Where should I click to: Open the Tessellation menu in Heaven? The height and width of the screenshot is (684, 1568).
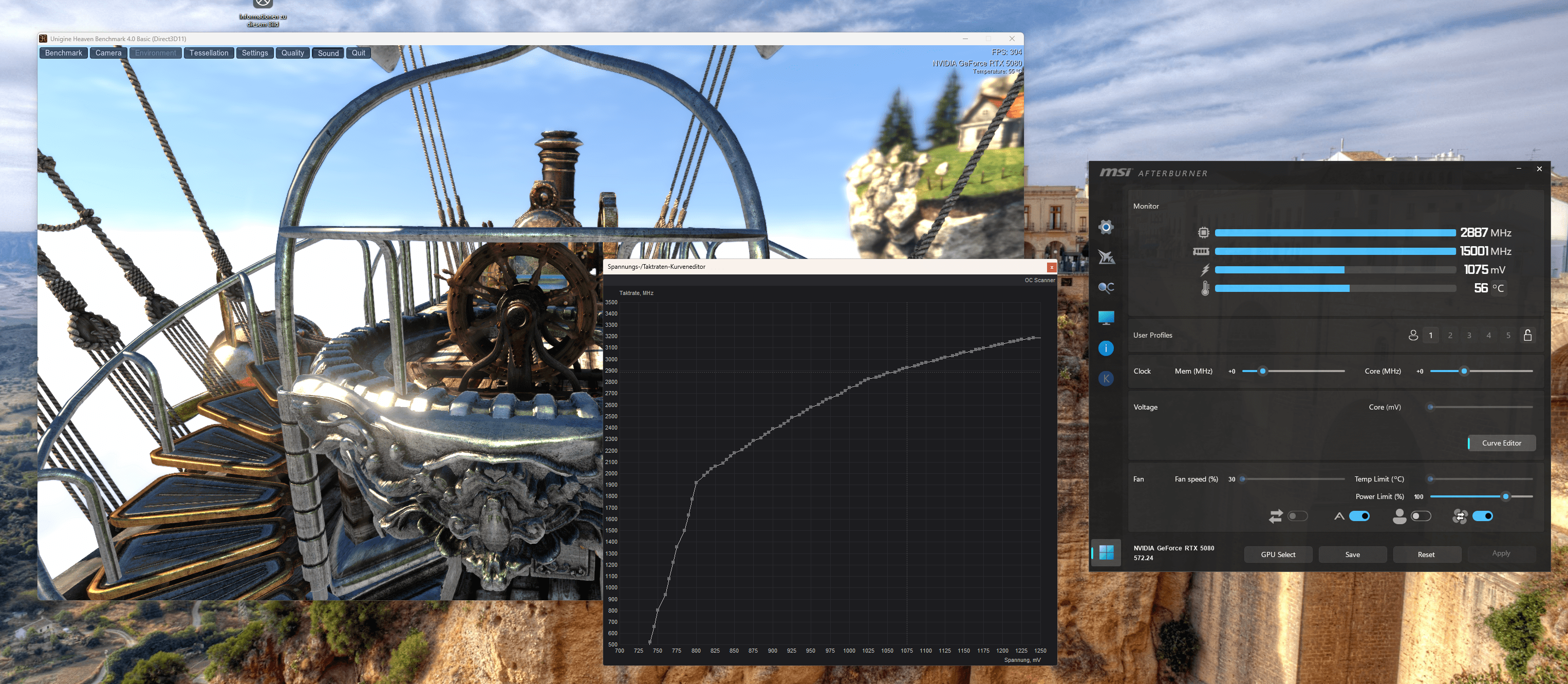point(209,53)
